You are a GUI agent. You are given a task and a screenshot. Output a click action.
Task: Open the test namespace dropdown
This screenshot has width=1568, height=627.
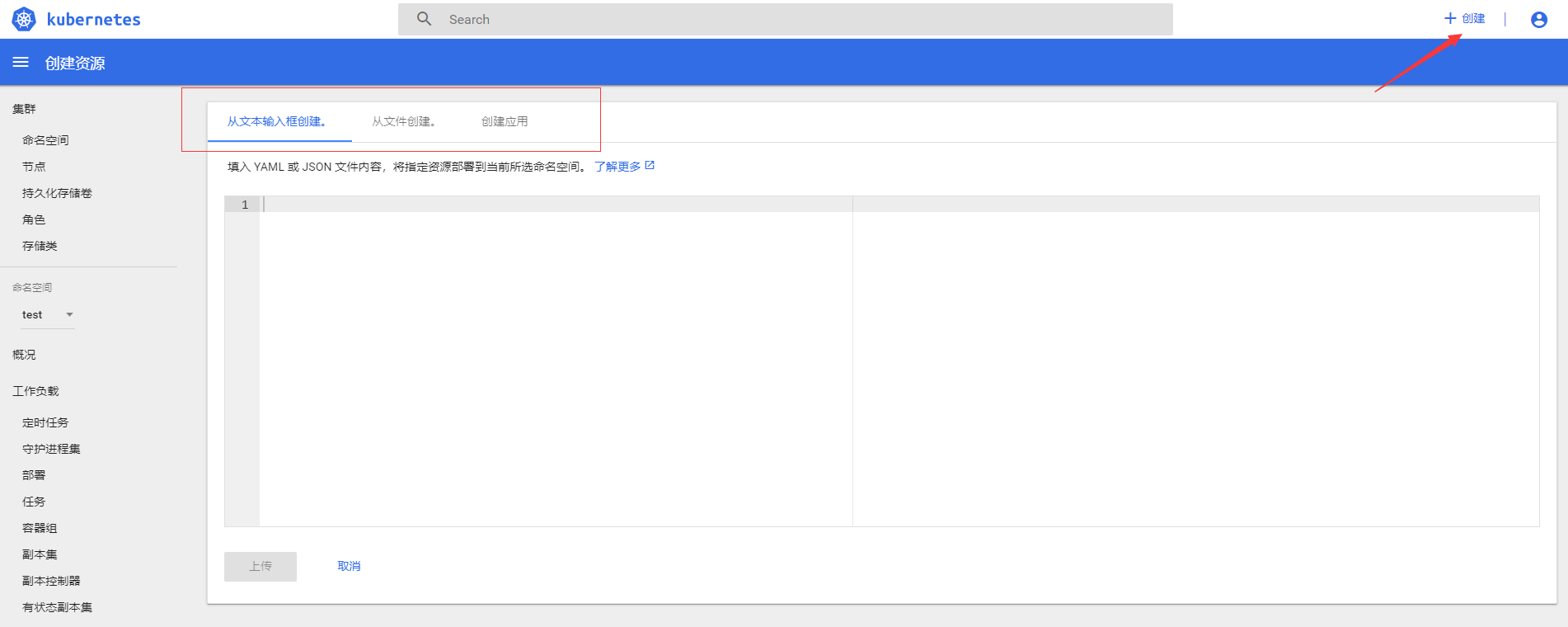coord(48,315)
